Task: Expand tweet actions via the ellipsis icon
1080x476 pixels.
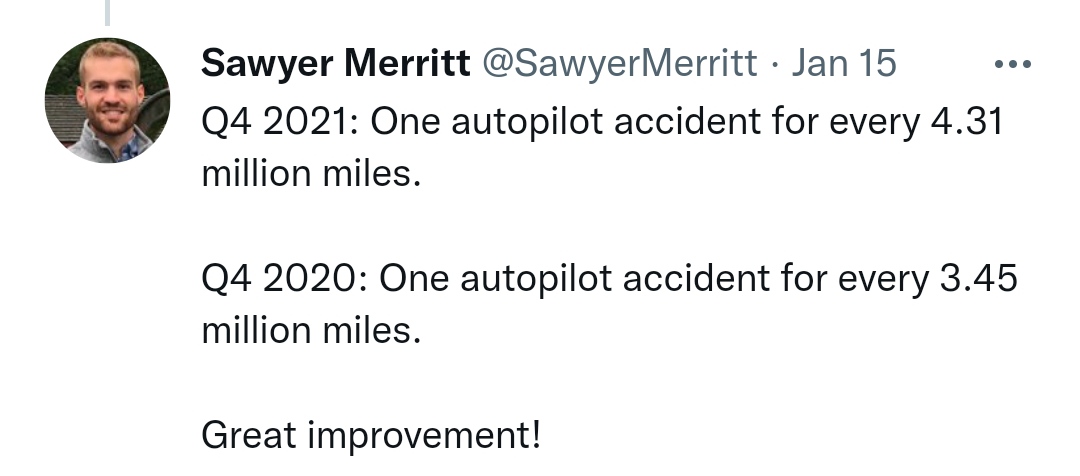Action: coord(1012,64)
